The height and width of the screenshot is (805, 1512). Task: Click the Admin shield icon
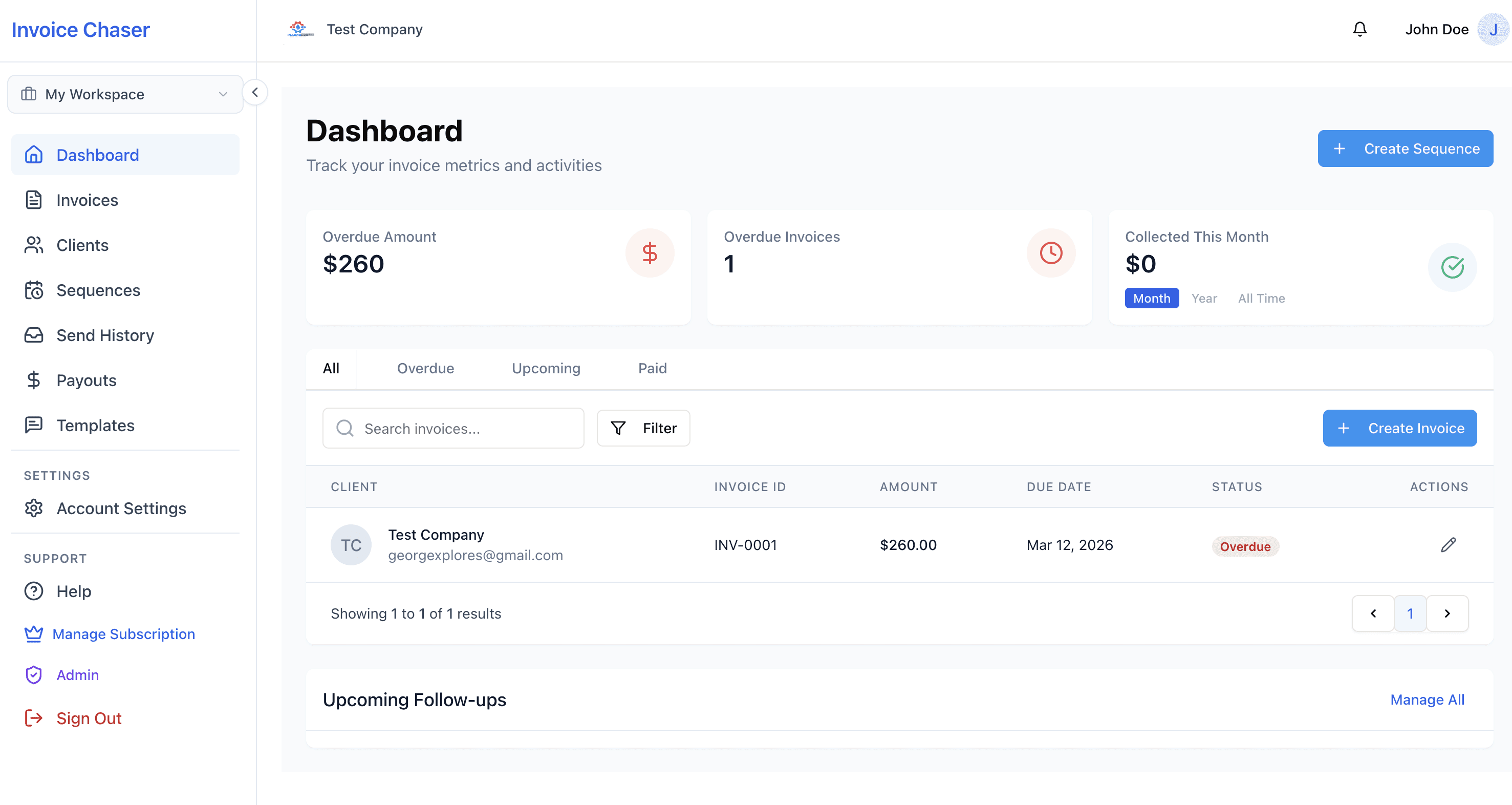(34, 674)
